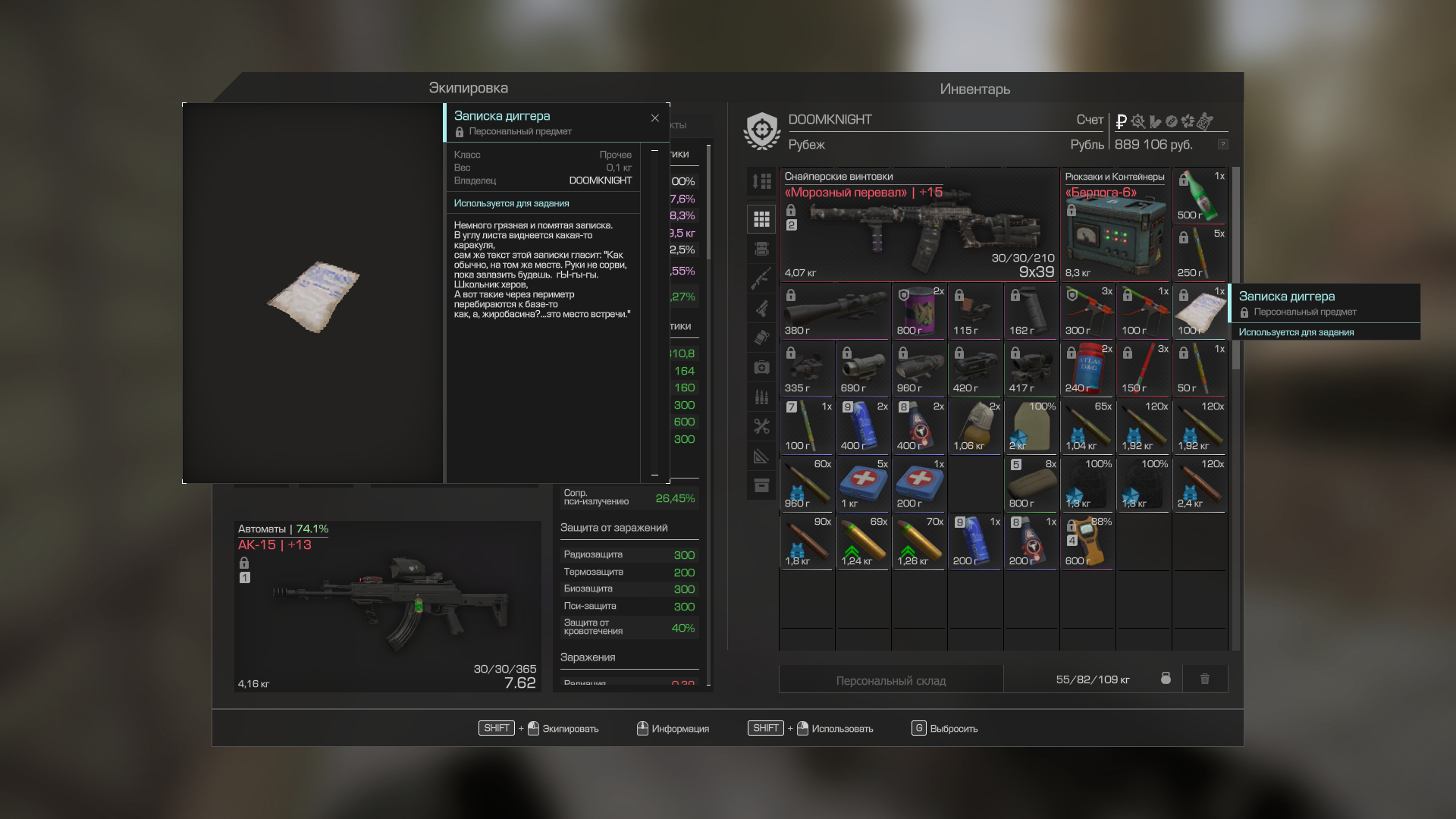The height and width of the screenshot is (819, 1456).
Task: Click the Экипировать hint at bottom
Action: click(x=538, y=728)
